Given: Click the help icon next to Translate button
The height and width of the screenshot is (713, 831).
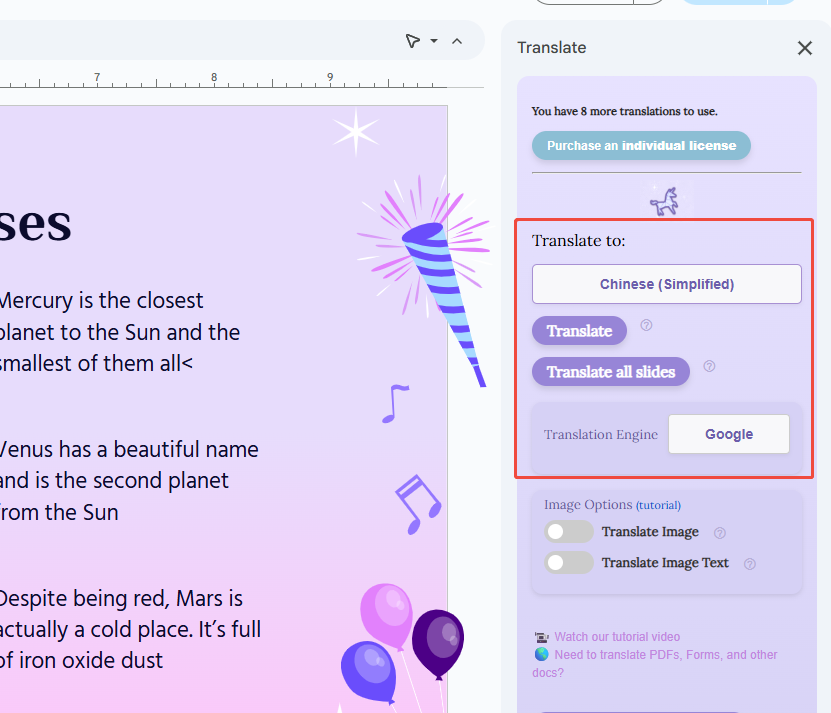Looking at the screenshot, I should [646, 325].
